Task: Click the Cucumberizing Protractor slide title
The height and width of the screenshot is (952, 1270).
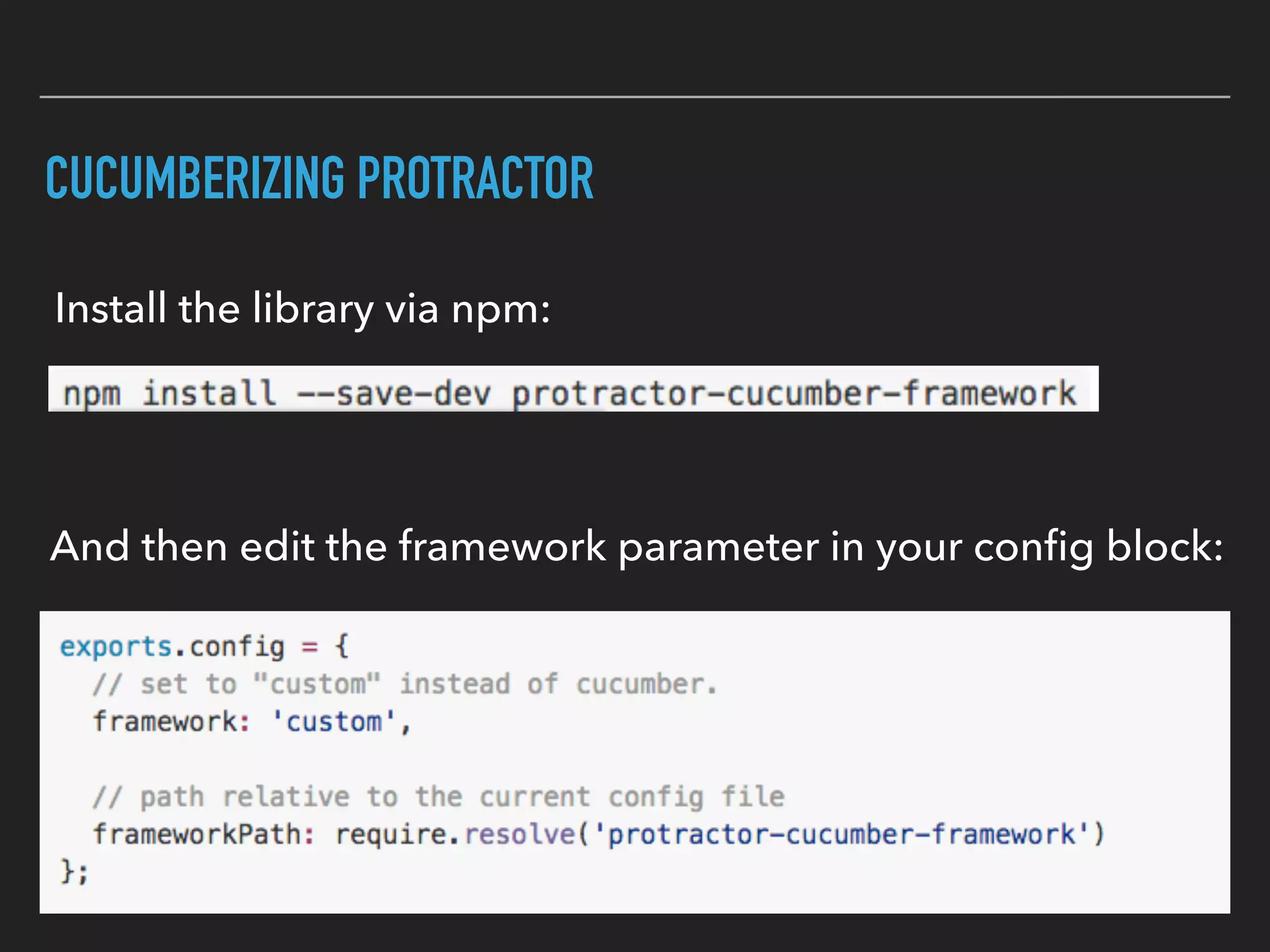Action: tap(319, 178)
